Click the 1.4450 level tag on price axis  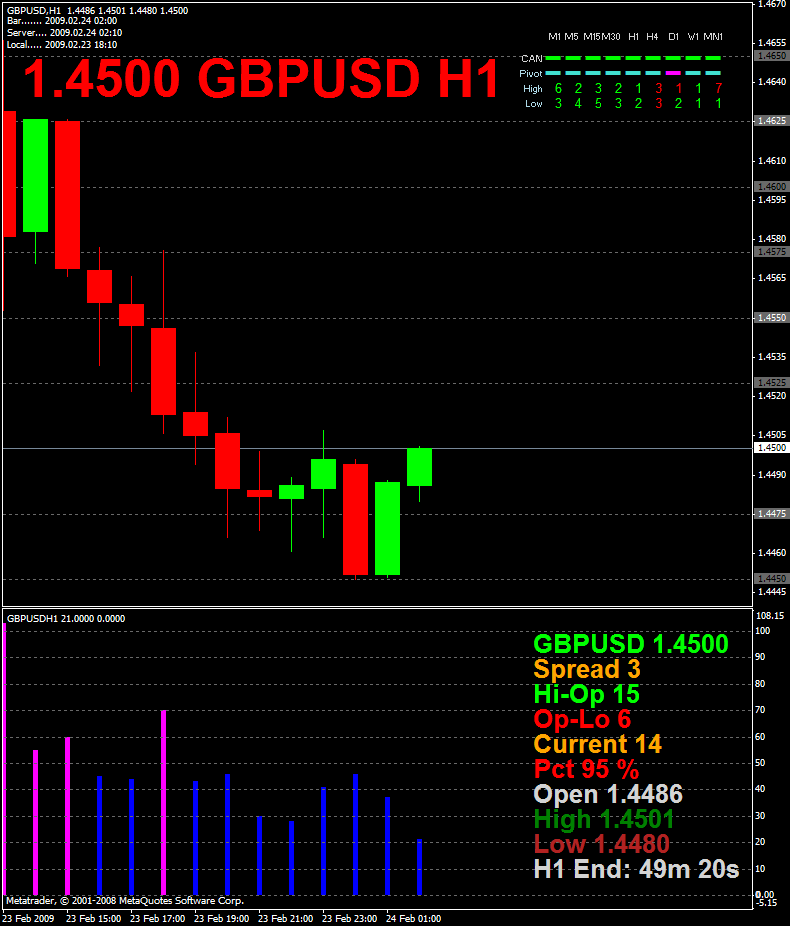(772, 579)
